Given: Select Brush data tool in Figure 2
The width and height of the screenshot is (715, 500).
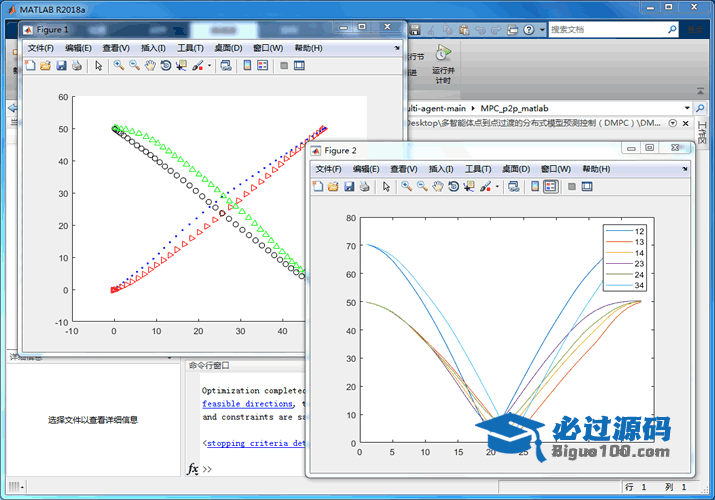Looking at the screenshot, I should [x=485, y=186].
